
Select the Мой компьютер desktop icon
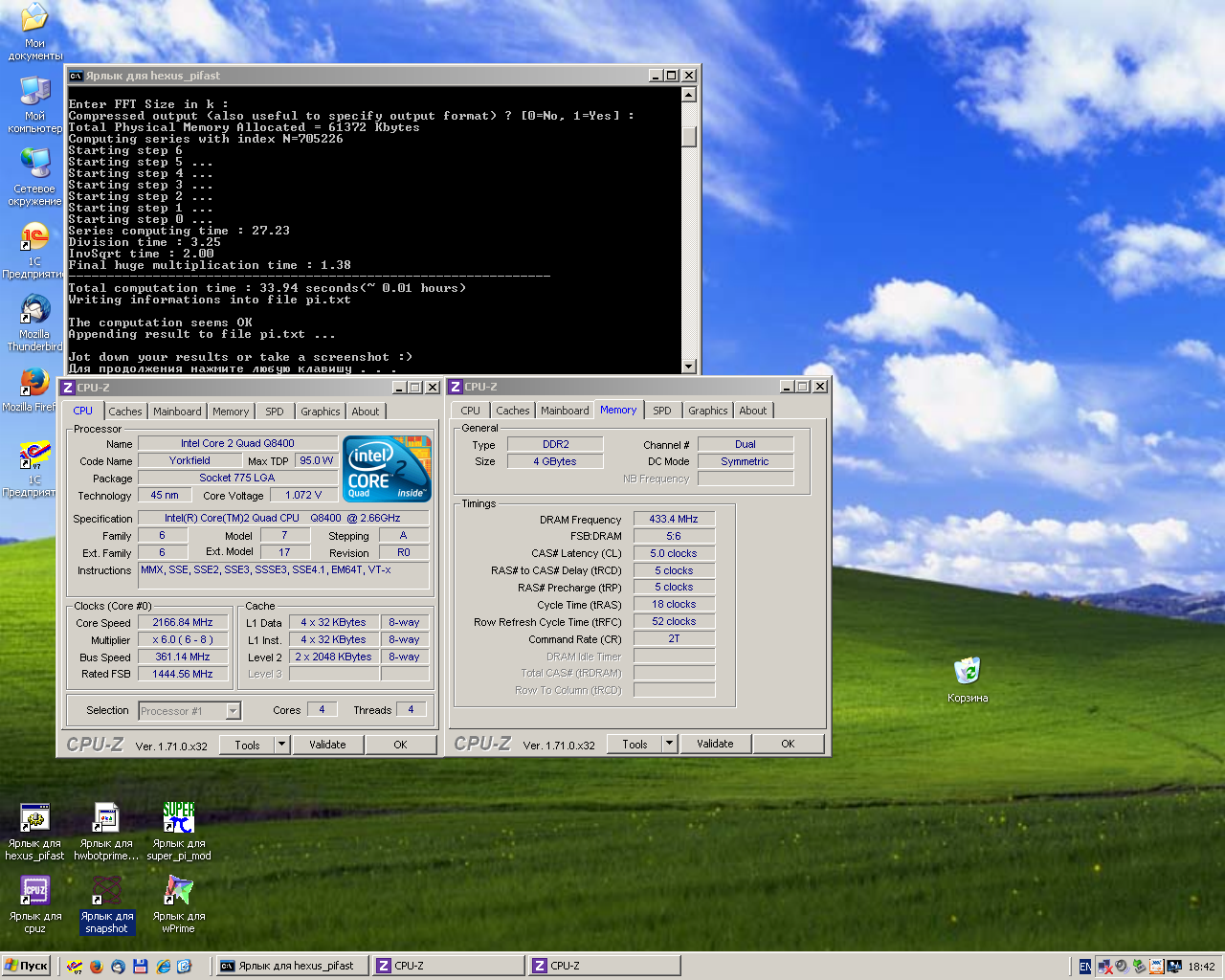point(34,104)
